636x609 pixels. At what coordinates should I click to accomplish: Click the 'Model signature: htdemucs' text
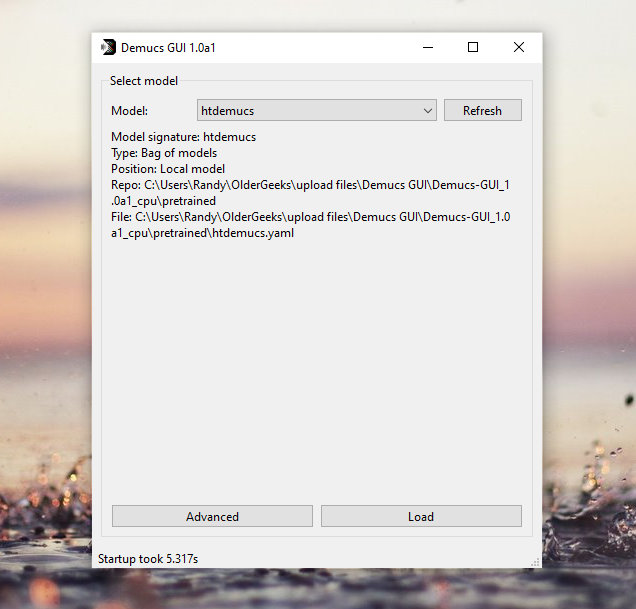pos(183,137)
